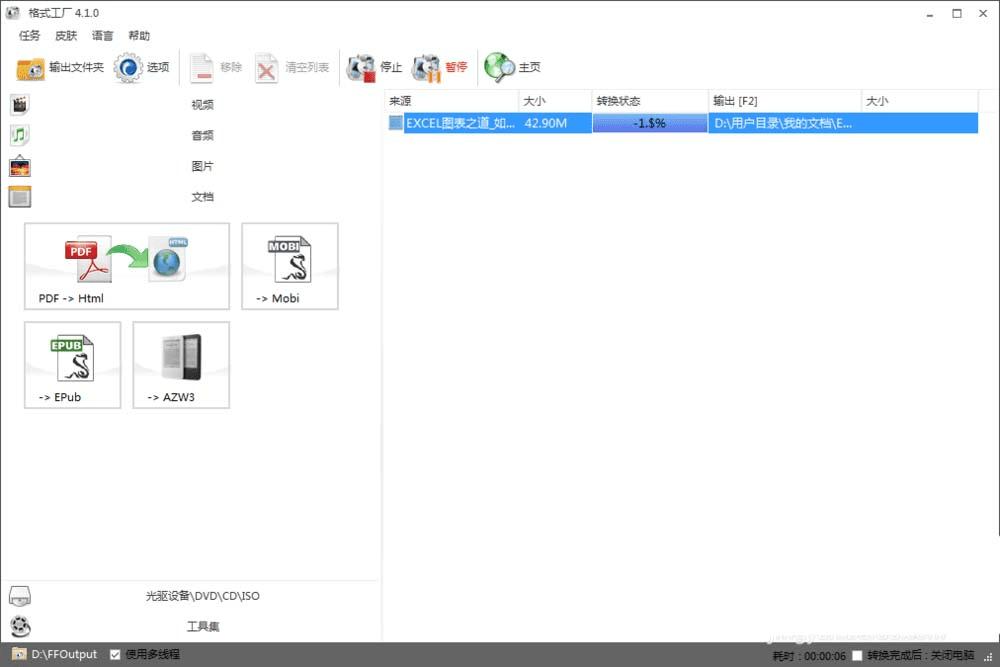
Task: Open the options (选项) gear icon
Action: pos(128,68)
